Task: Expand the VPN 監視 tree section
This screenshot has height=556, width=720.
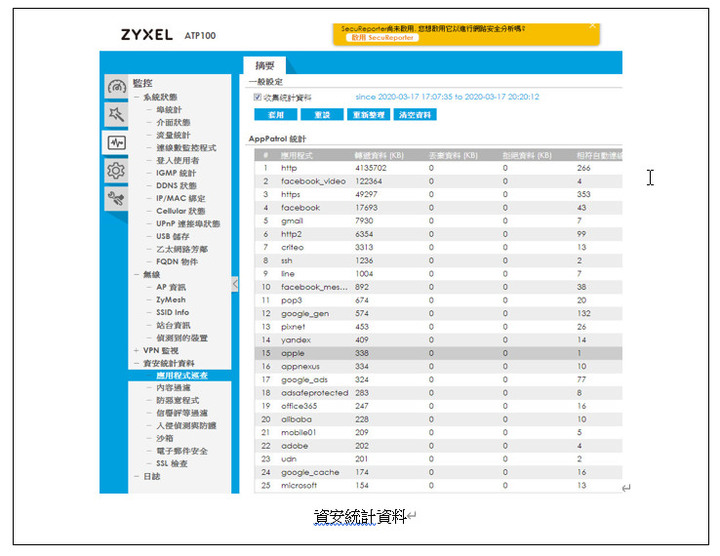Action: (136, 350)
